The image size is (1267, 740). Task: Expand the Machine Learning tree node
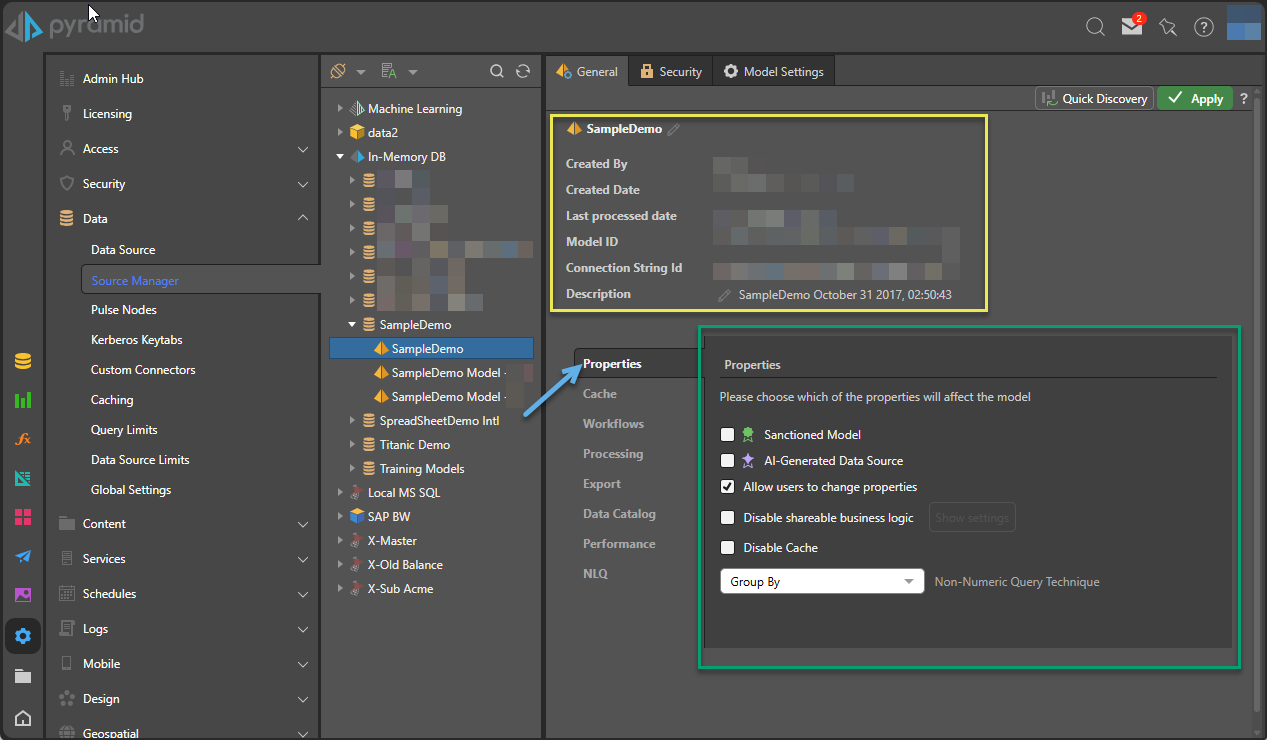click(x=340, y=109)
